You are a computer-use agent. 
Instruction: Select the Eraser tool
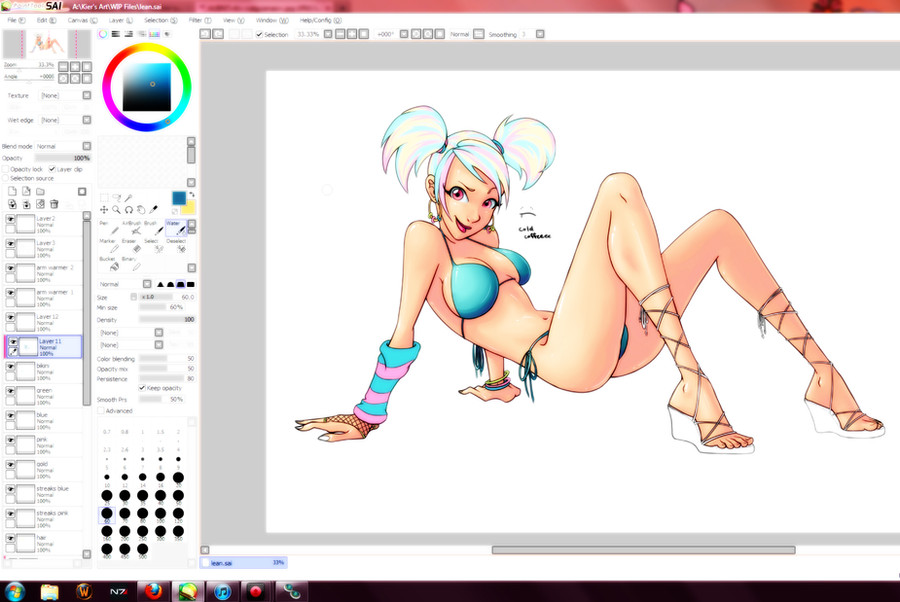(x=131, y=246)
